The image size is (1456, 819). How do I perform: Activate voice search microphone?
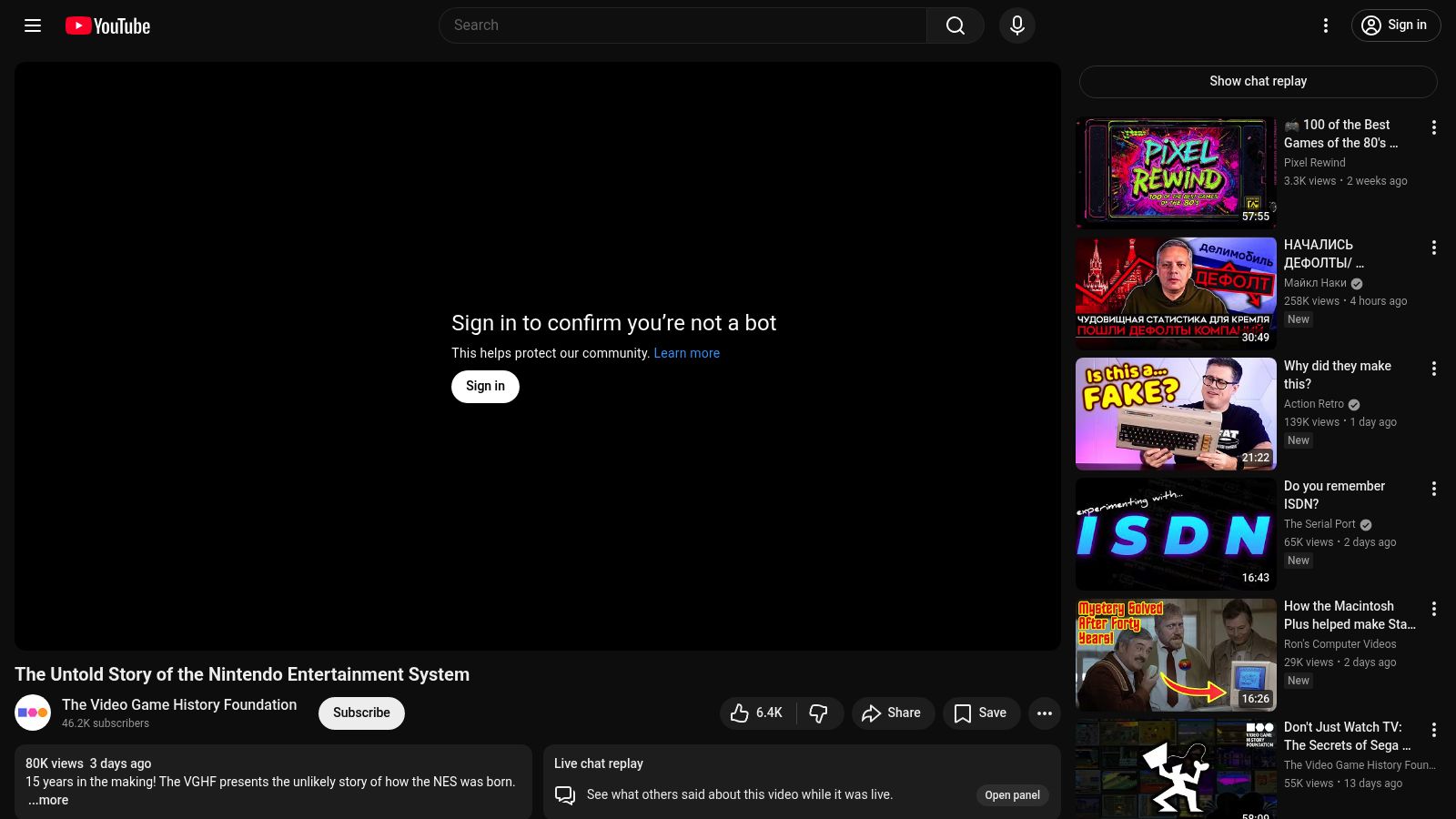point(1016,25)
